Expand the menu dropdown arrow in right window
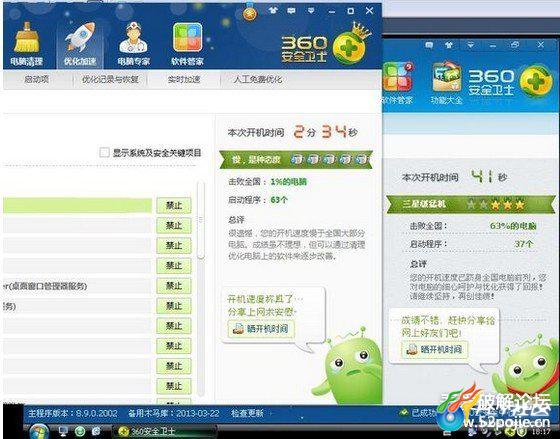This screenshot has height=439, width=560. coord(471,45)
